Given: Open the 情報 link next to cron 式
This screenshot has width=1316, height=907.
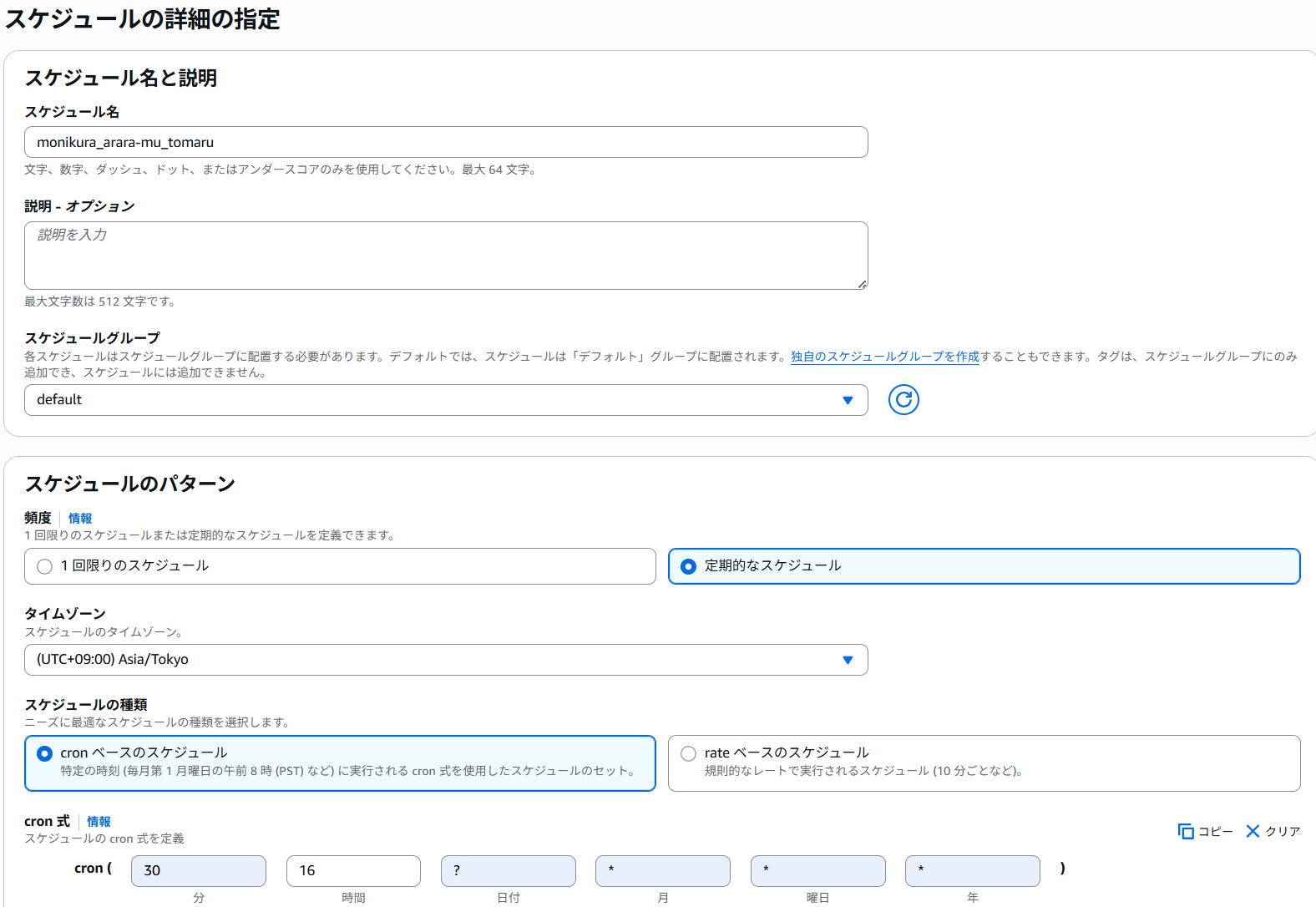Looking at the screenshot, I should (99, 822).
